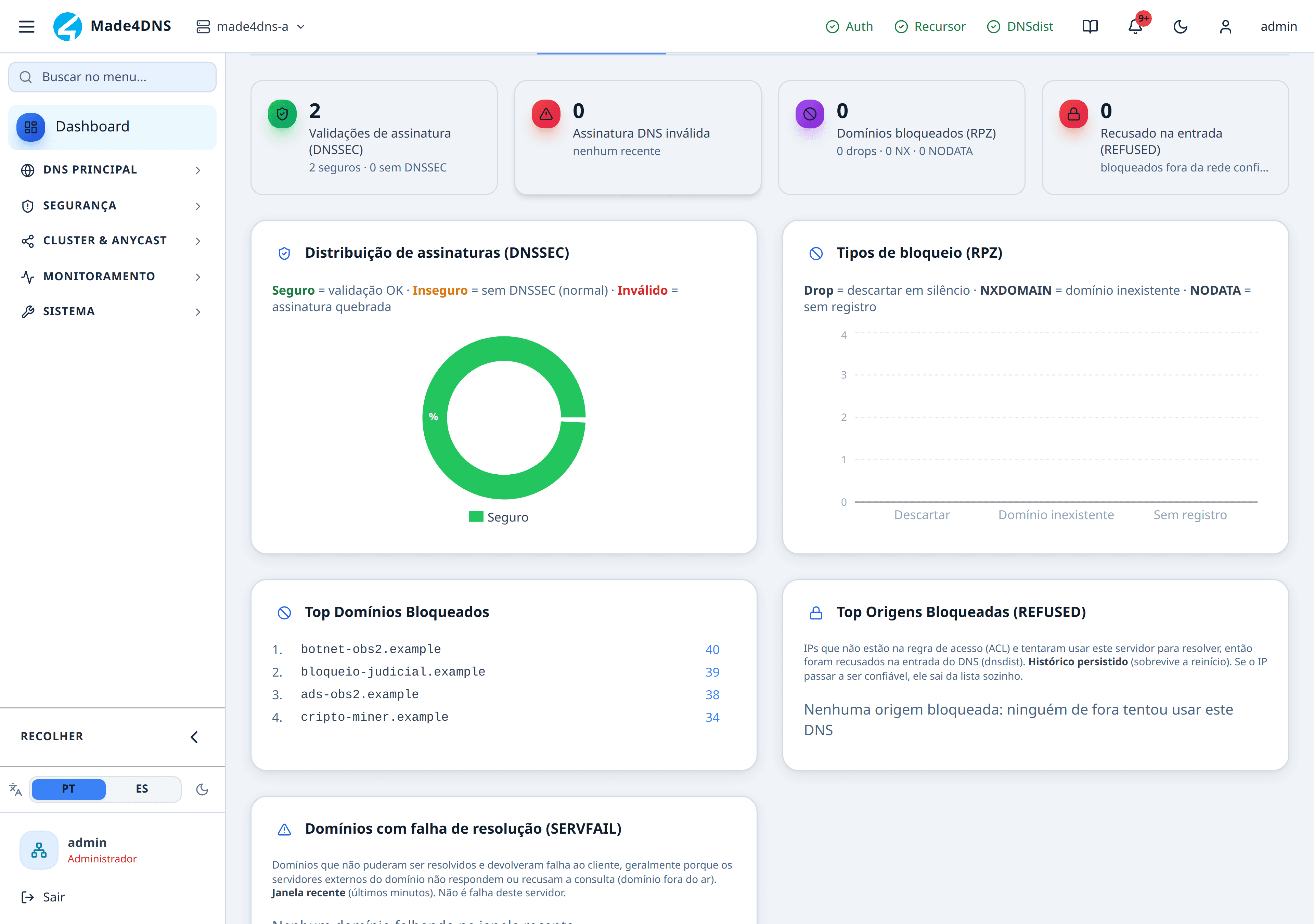This screenshot has width=1314, height=924.
Task: Click the red invalid signature warning icon
Action: click(x=546, y=114)
